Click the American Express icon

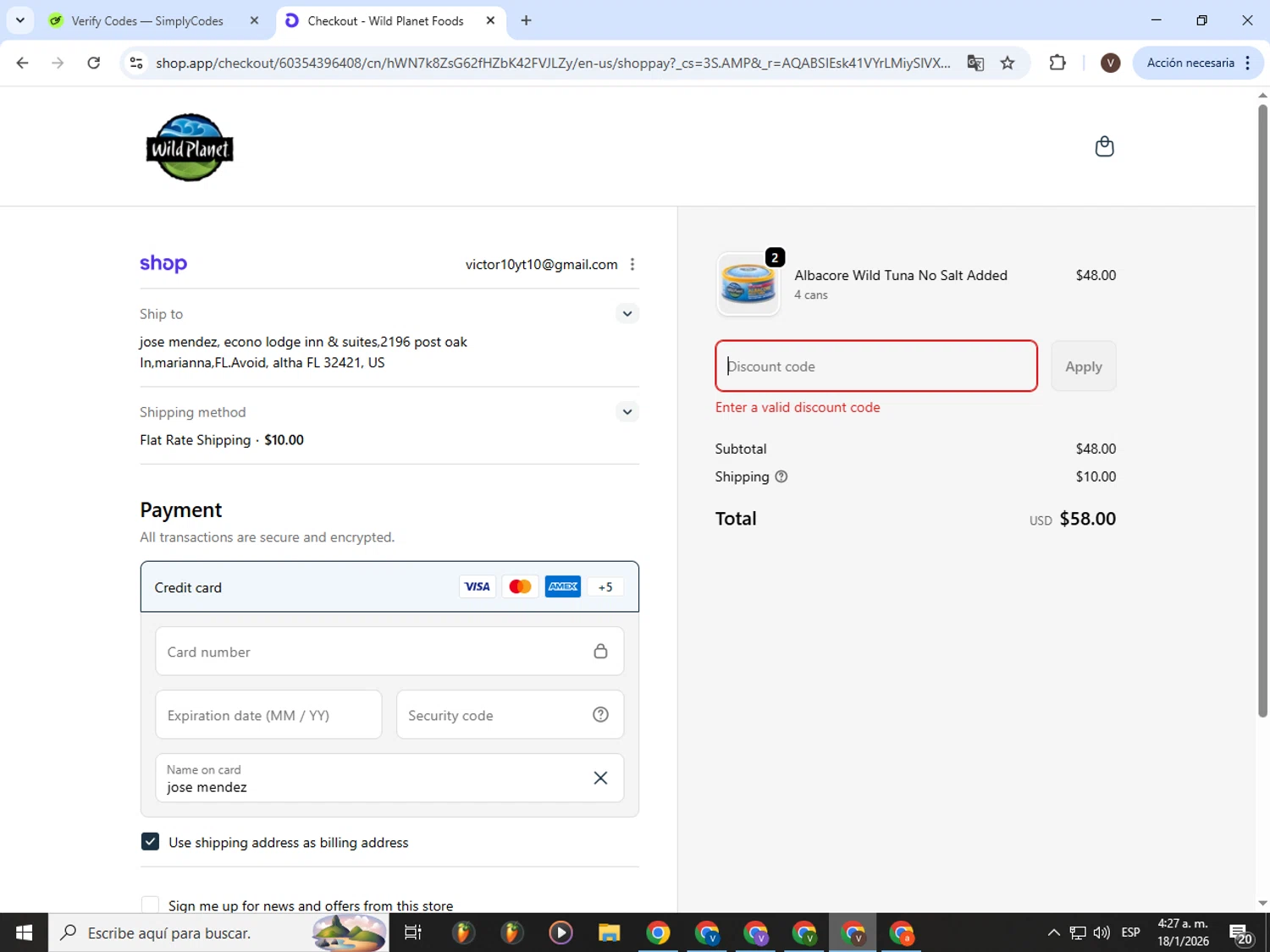pyautogui.click(x=563, y=586)
